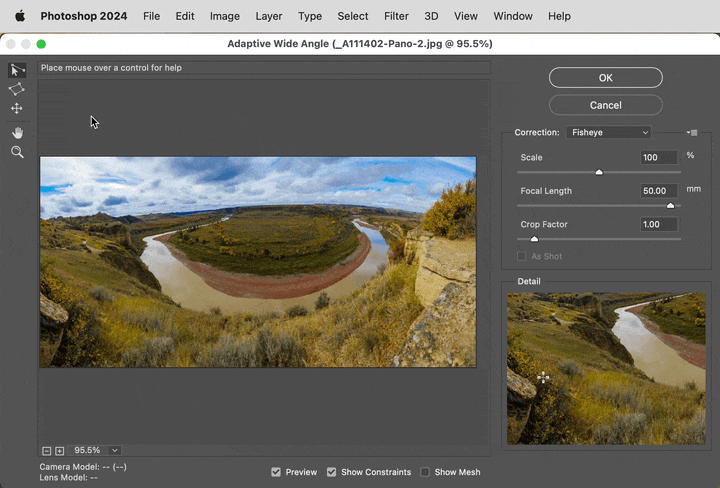Open the Filter menu
Image resolution: width=720 pixels, height=488 pixels.
[396, 17]
